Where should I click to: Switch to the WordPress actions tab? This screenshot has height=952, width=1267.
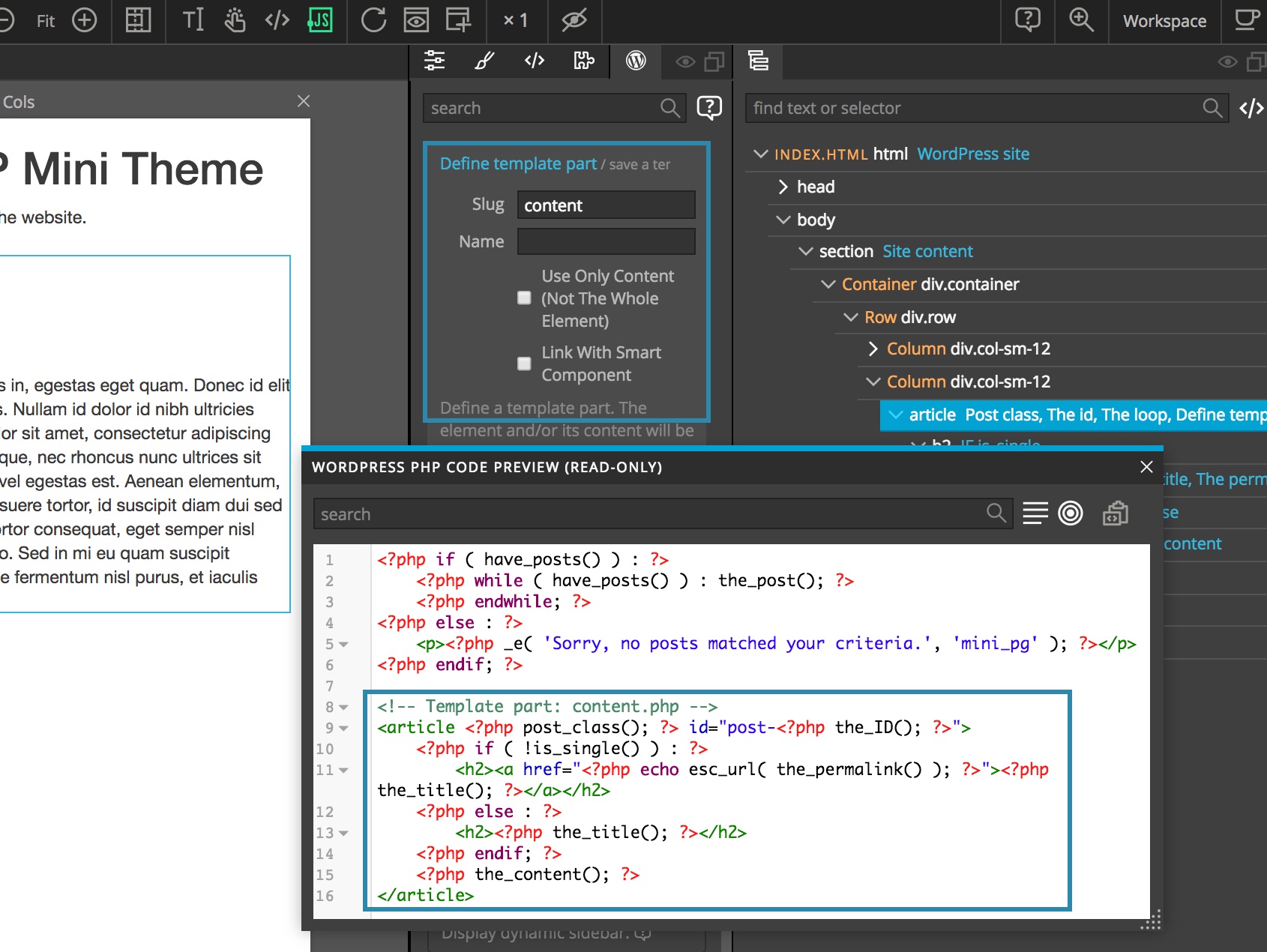(x=636, y=61)
